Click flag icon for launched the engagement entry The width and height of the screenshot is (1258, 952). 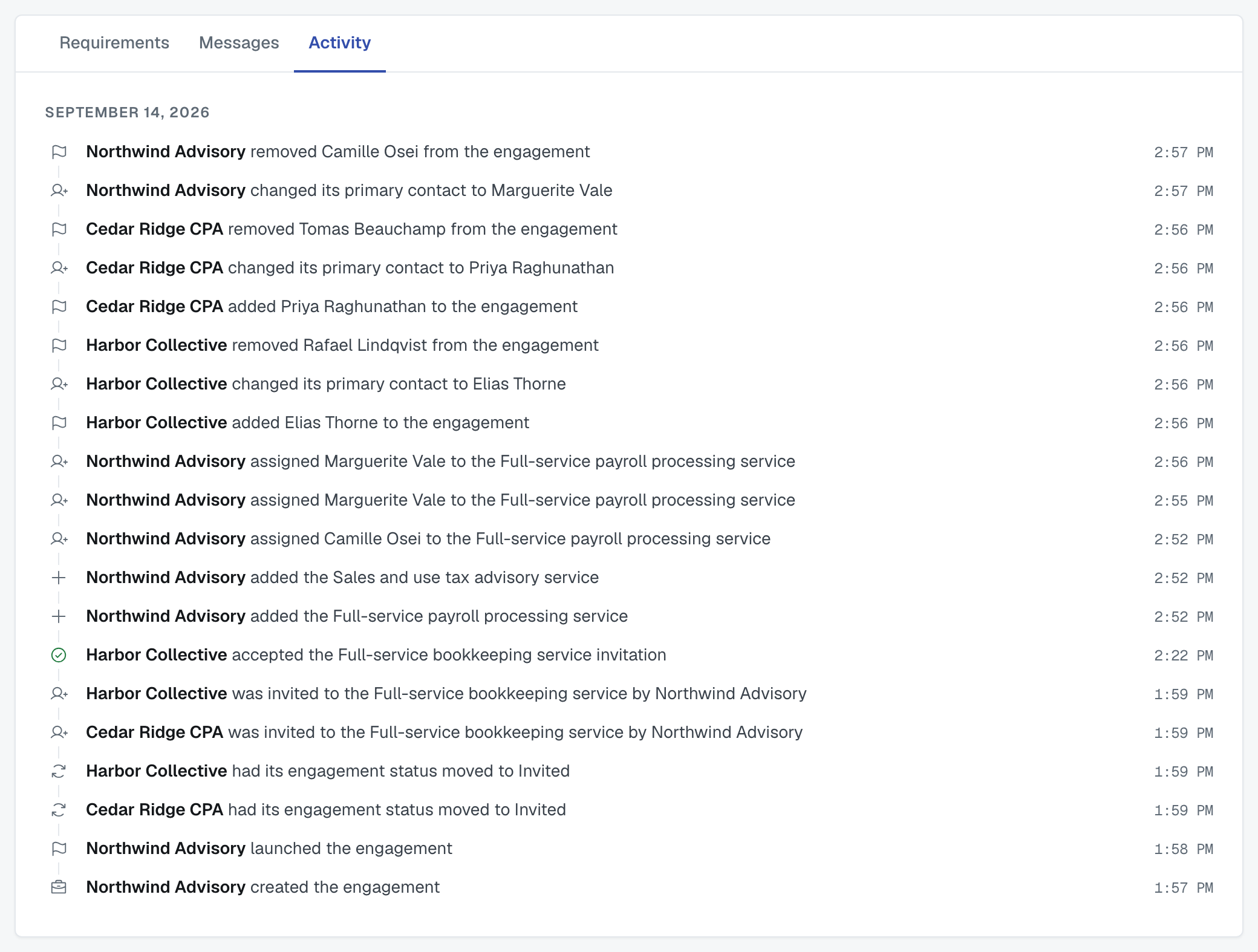click(59, 849)
